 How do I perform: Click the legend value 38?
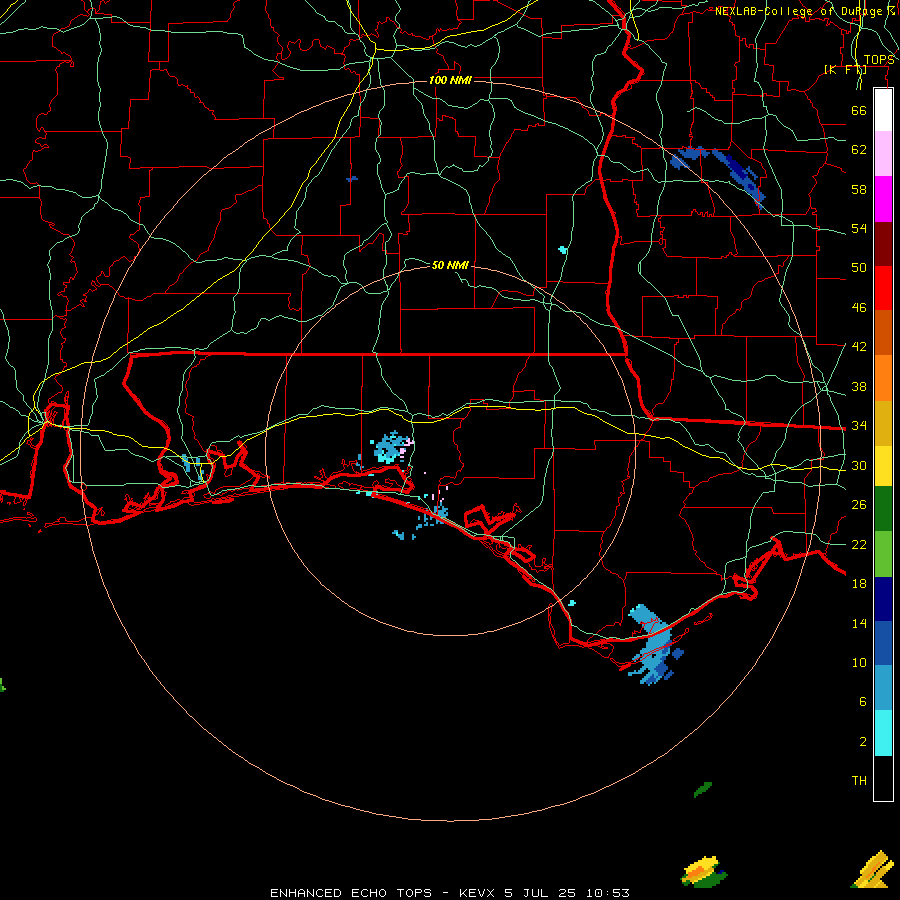coord(859,386)
